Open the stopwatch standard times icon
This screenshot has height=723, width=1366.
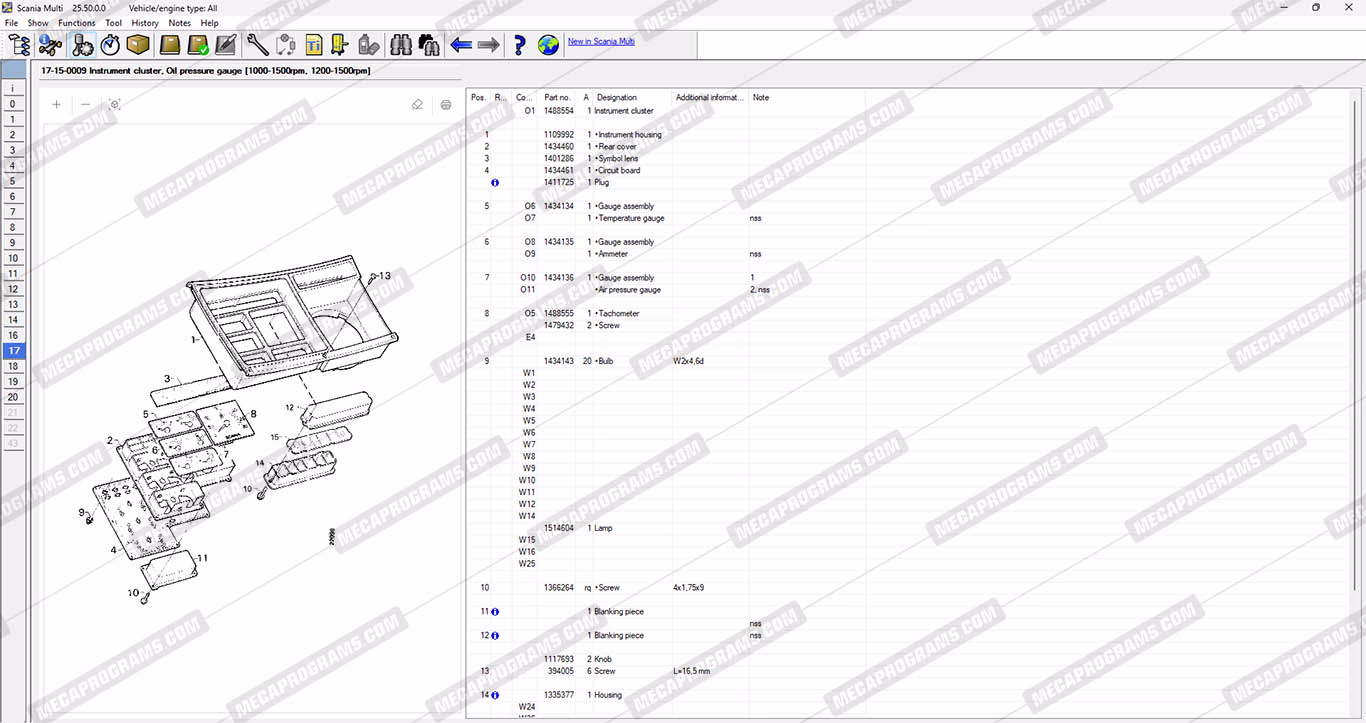[110, 45]
